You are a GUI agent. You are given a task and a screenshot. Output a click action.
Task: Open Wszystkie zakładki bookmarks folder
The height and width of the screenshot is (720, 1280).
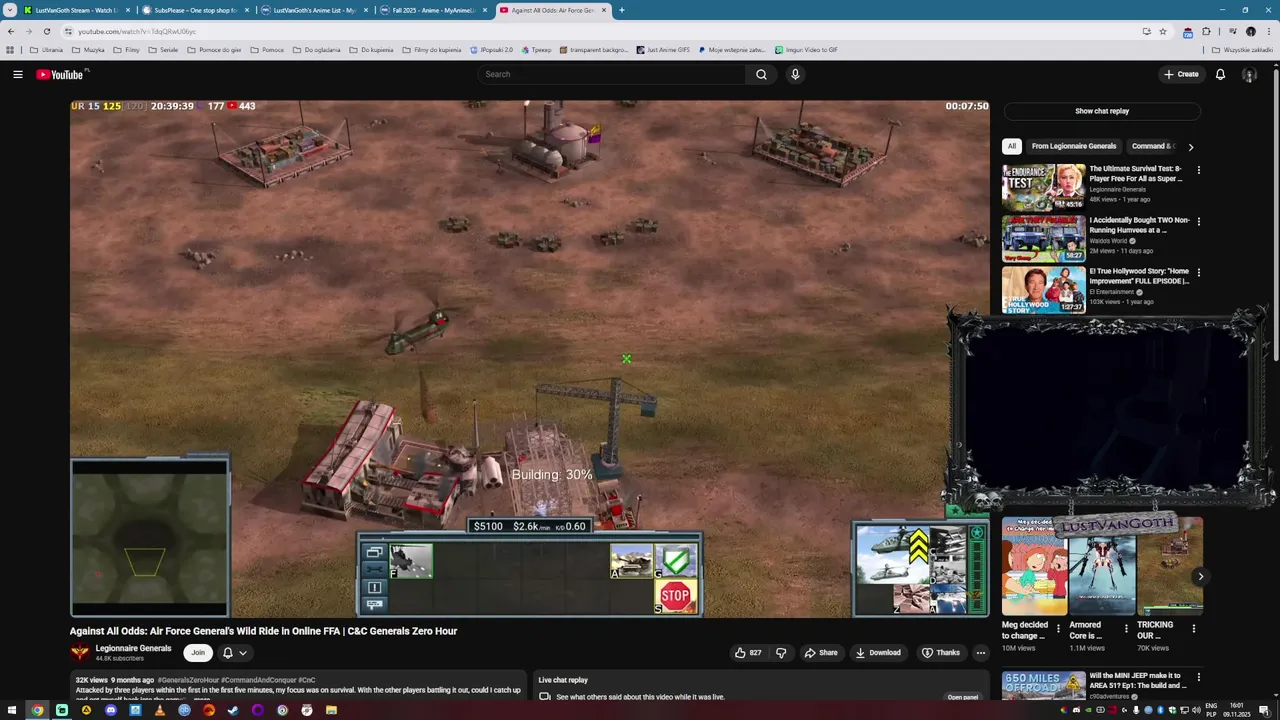point(1243,49)
